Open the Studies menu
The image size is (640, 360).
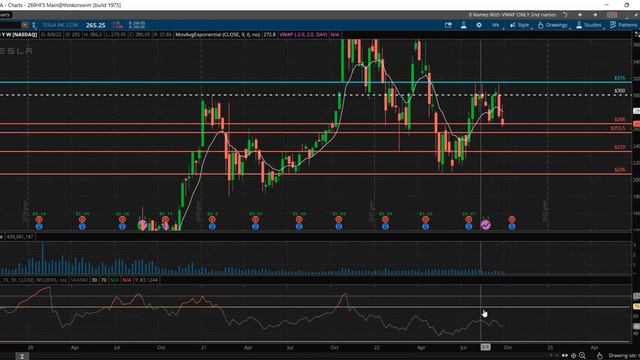(589, 25)
